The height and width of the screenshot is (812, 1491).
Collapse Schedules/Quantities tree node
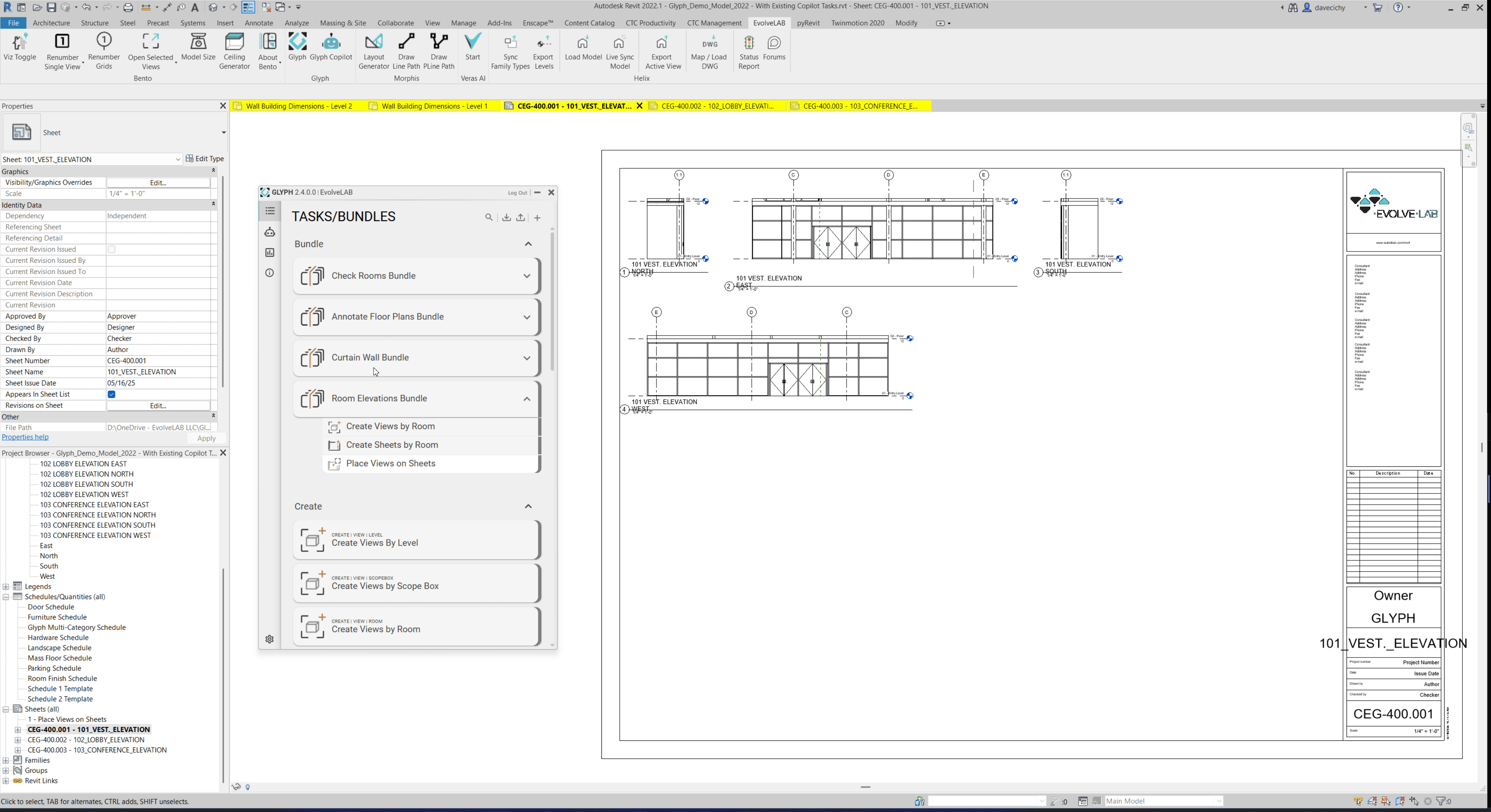click(x=6, y=597)
